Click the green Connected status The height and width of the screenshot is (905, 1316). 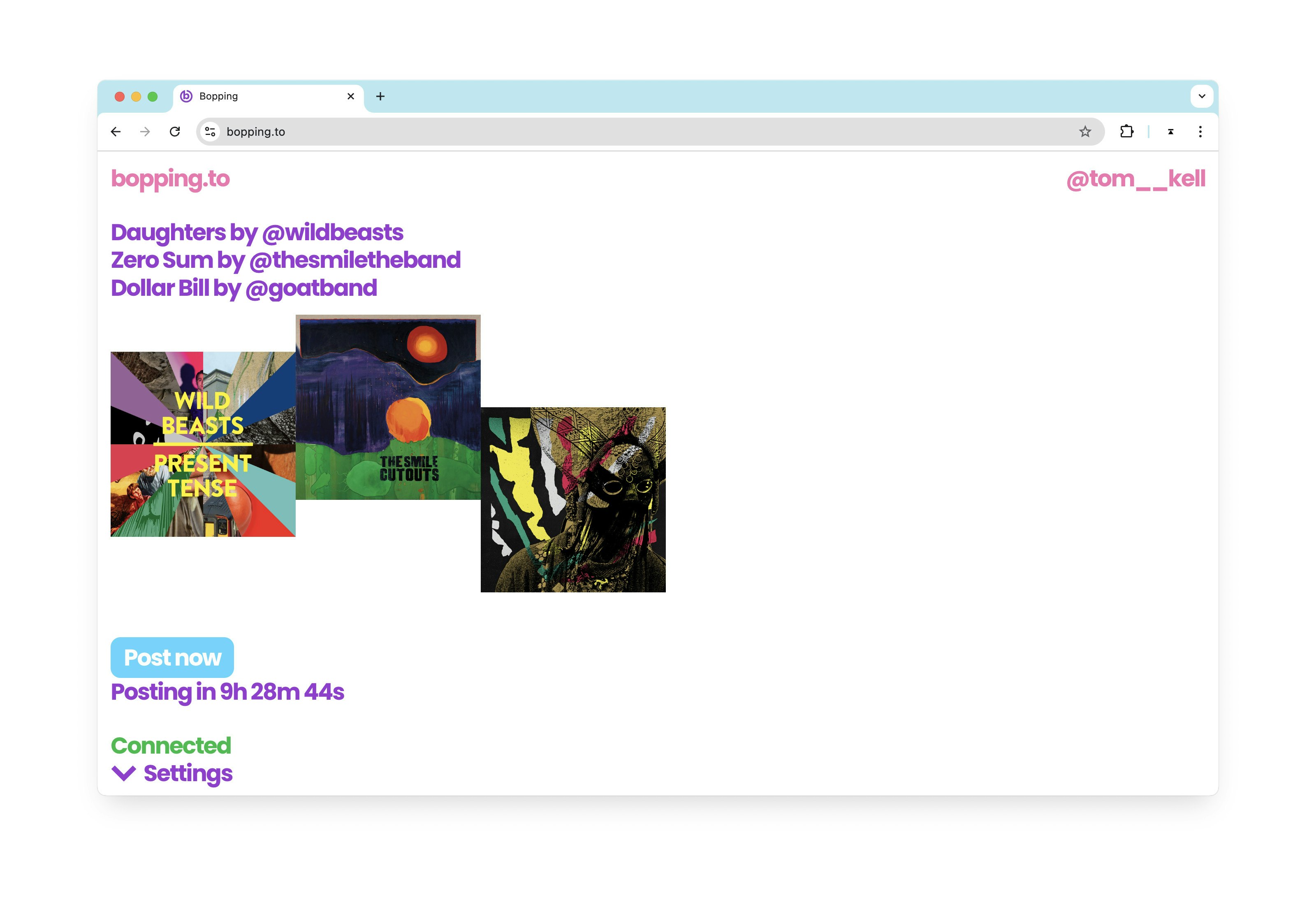click(x=171, y=746)
